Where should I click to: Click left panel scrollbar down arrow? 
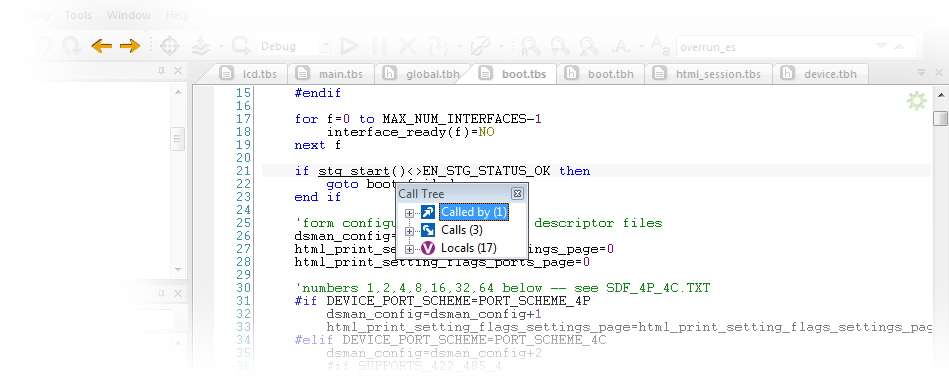[177, 269]
